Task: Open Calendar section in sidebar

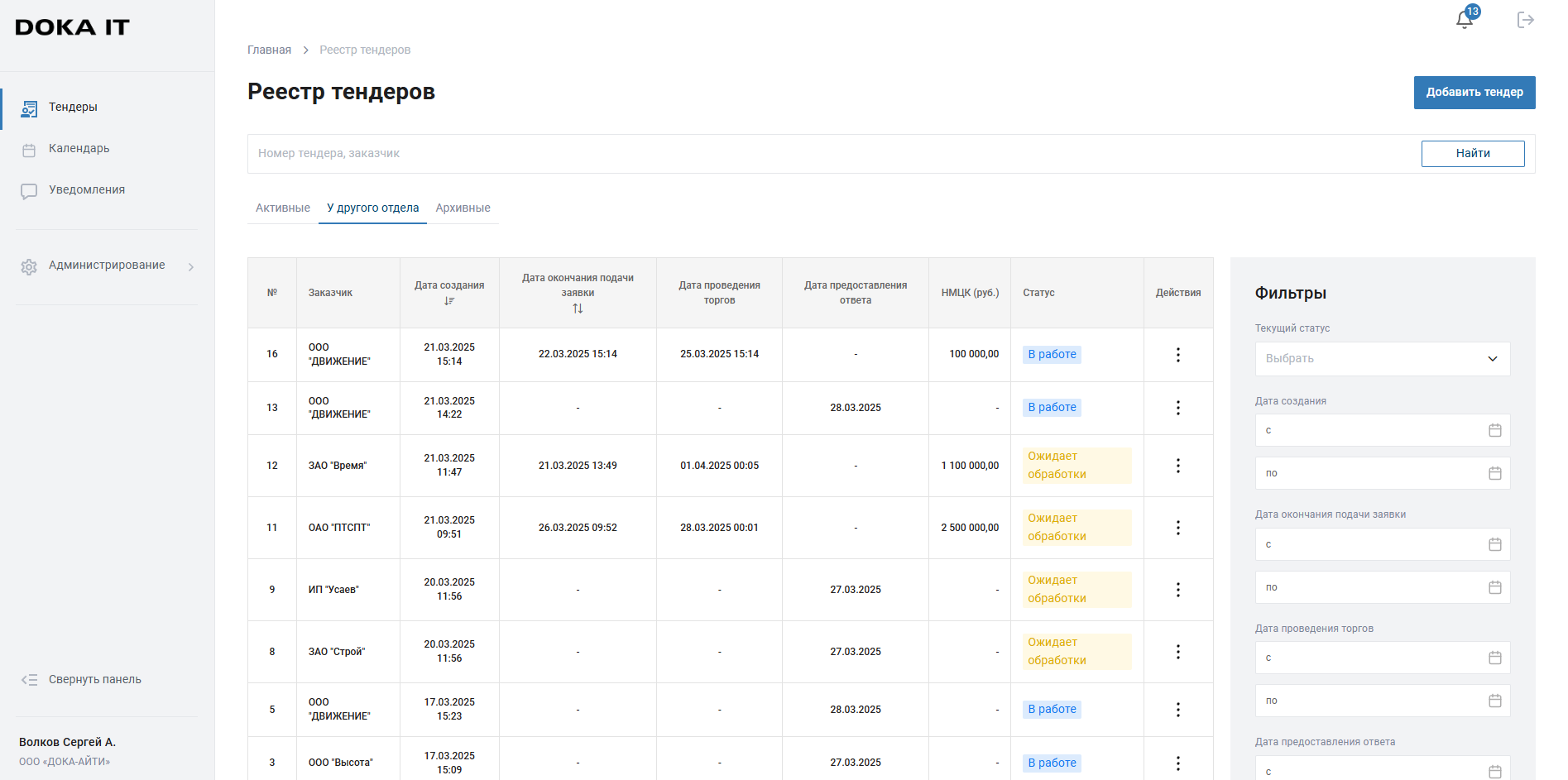Action: pos(79,149)
